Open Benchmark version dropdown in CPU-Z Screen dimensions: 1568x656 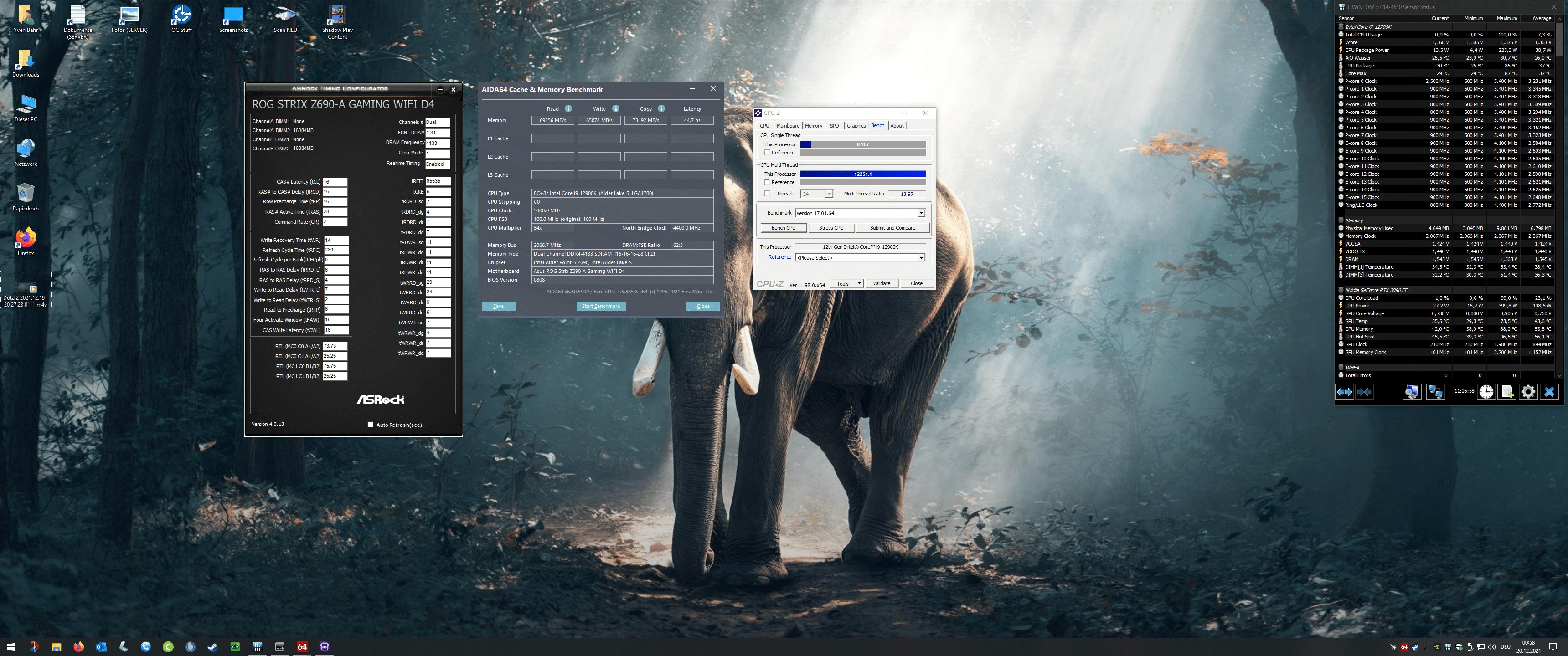coord(921,213)
